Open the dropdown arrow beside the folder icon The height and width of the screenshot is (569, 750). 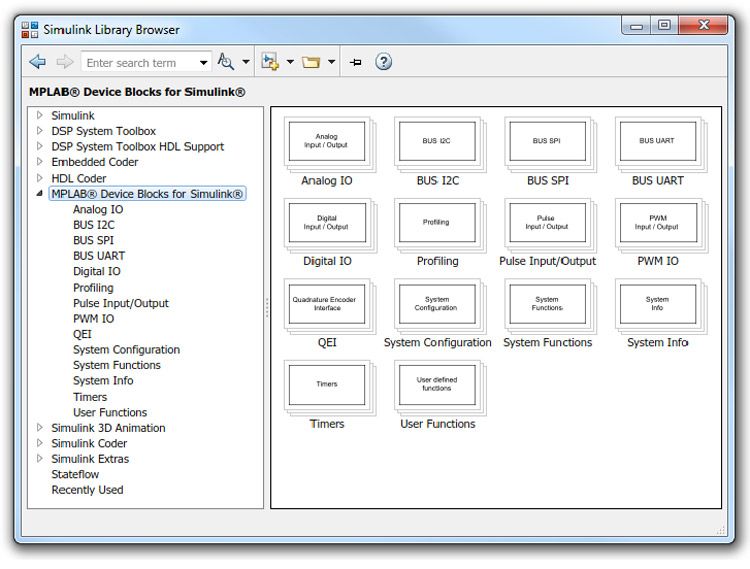tap(331, 63)
